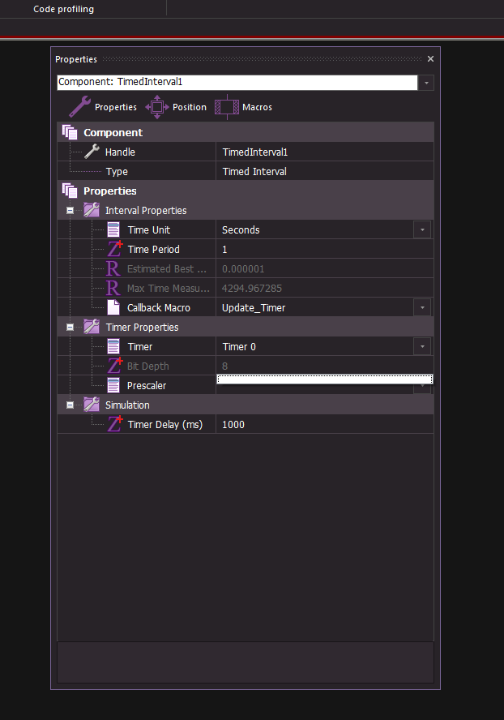Close the Properties panel
Screen dimensions: 504x720
(431, 59)
